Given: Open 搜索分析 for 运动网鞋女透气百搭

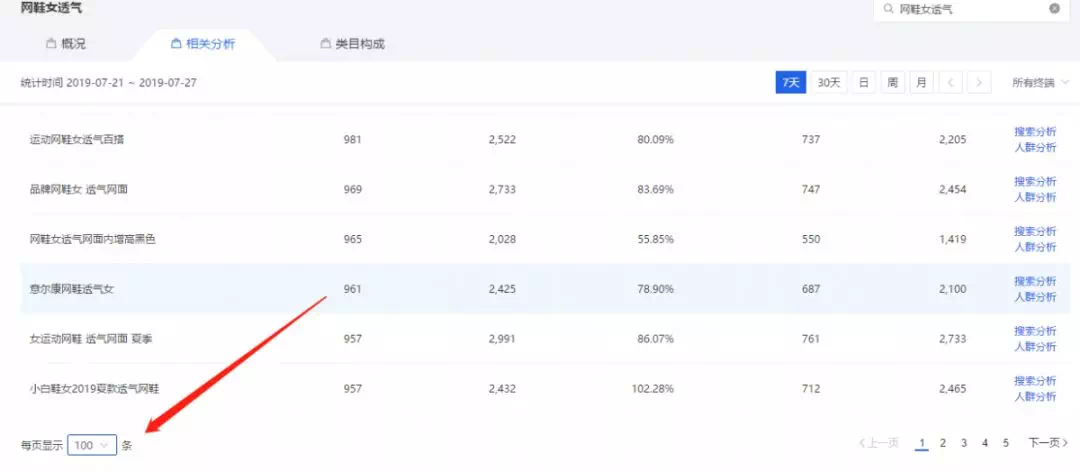Looking at the screenshot, I should pos(1035,131).
